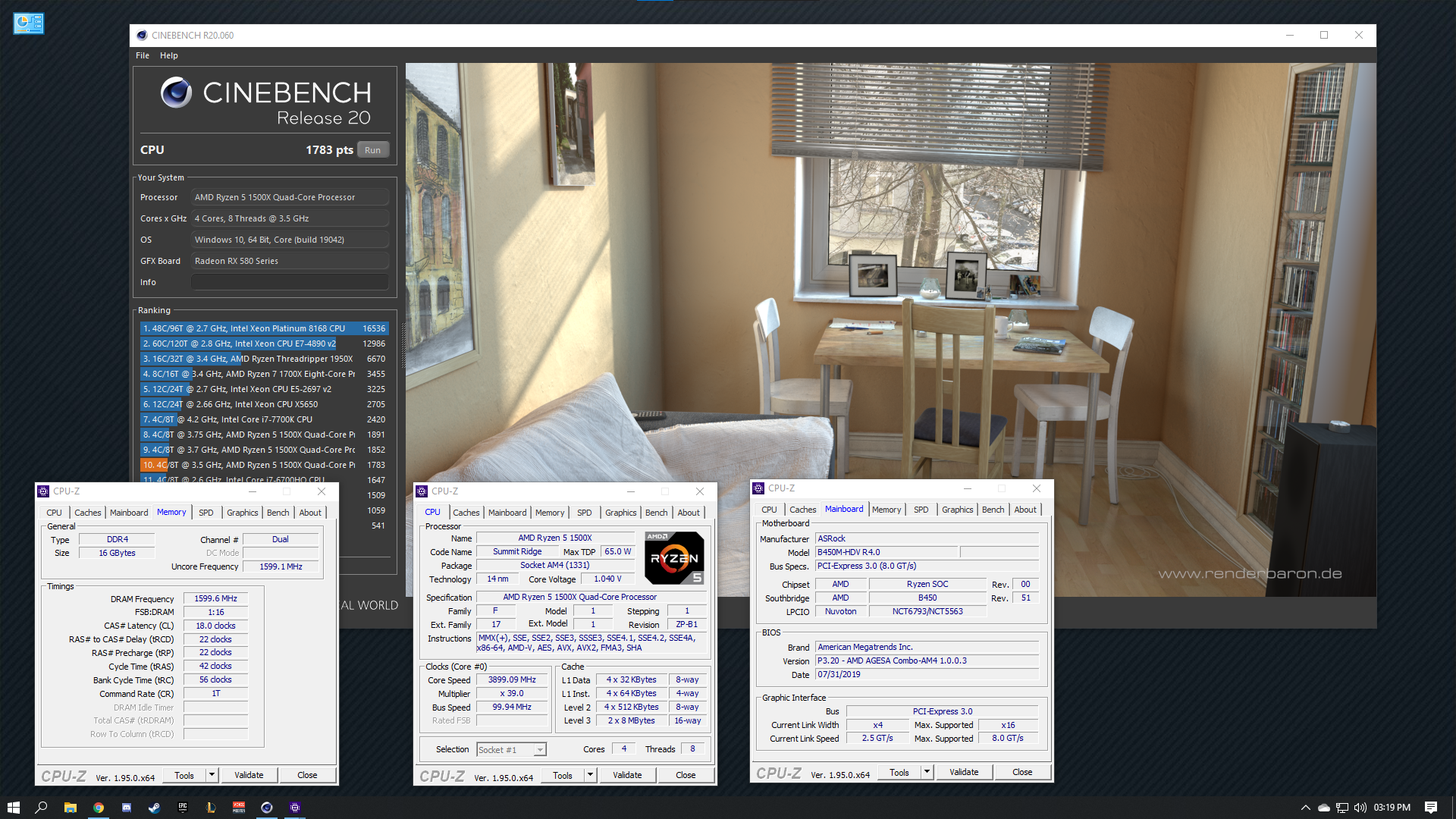Select ranking row Intel Core i7-7700K

pos(265,419)
